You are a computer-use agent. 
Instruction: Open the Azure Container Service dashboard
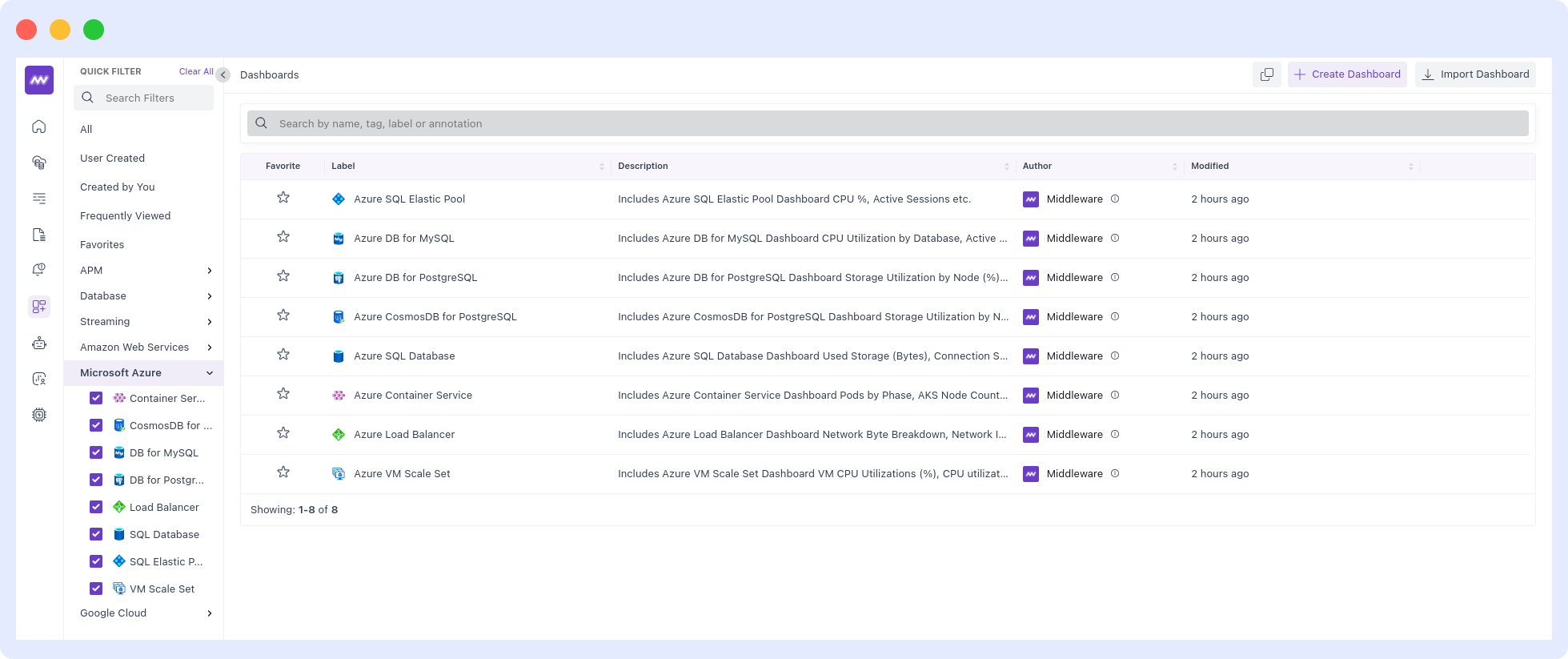(413, 396)
